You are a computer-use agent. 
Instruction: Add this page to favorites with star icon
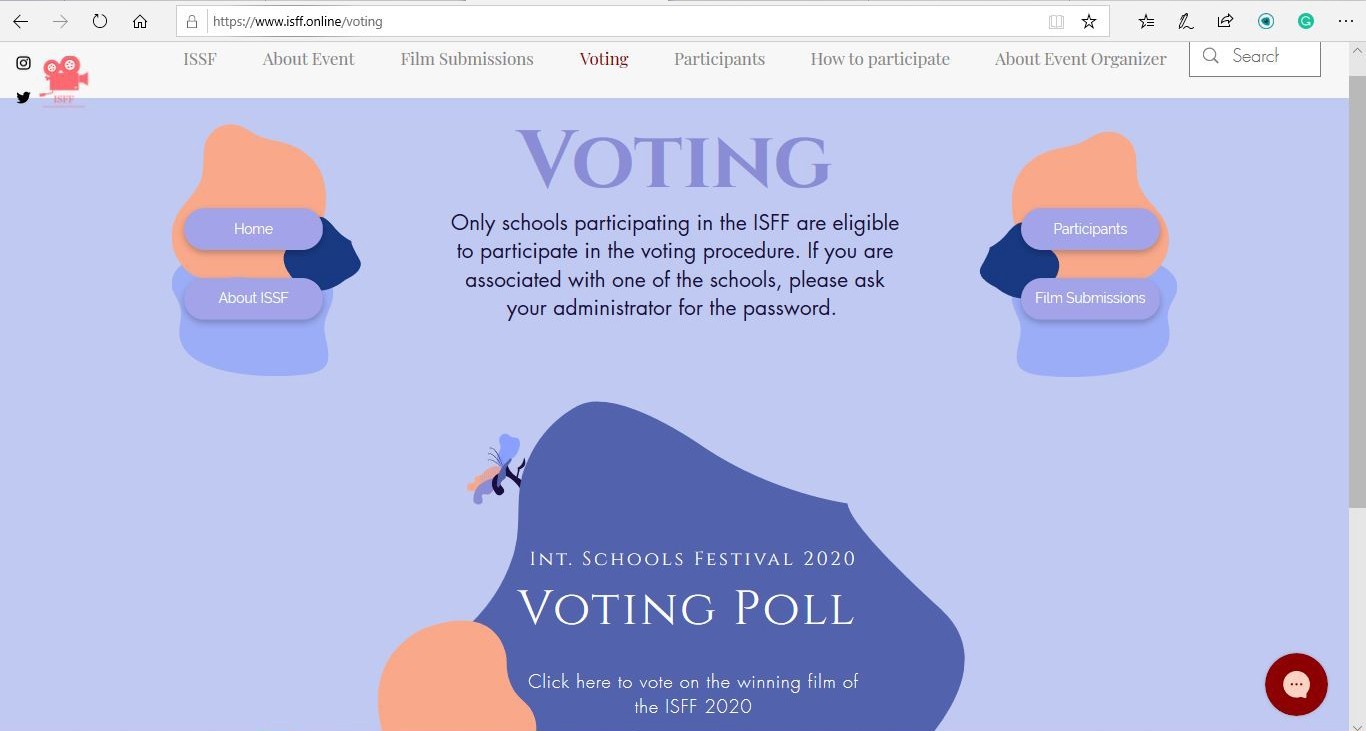[x=1089, y=21]
